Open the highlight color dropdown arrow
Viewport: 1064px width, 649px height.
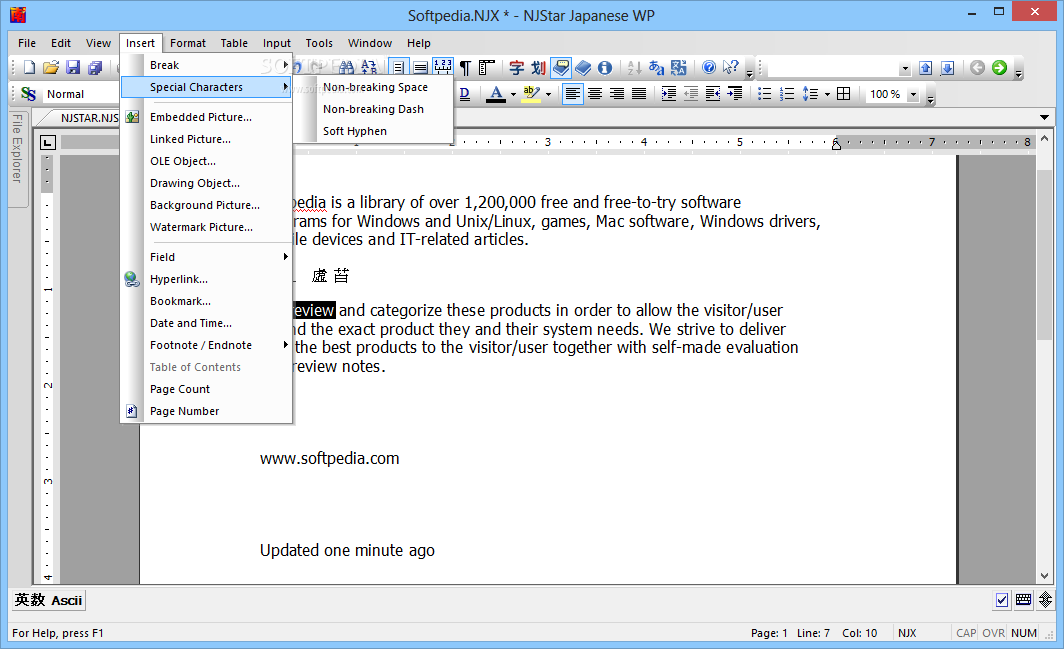[x=548, y=94]
